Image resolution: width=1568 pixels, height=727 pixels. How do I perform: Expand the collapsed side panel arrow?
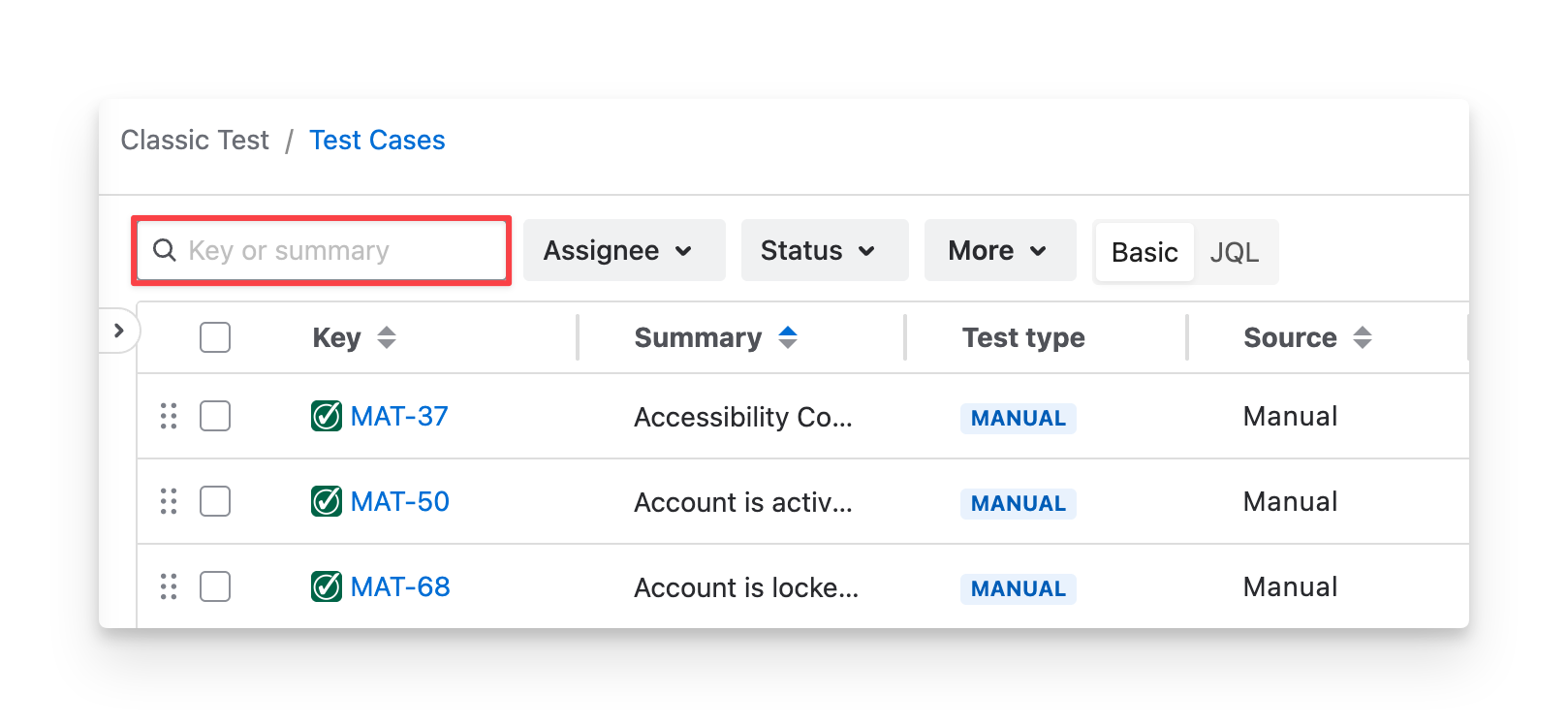tap(118, 331)
